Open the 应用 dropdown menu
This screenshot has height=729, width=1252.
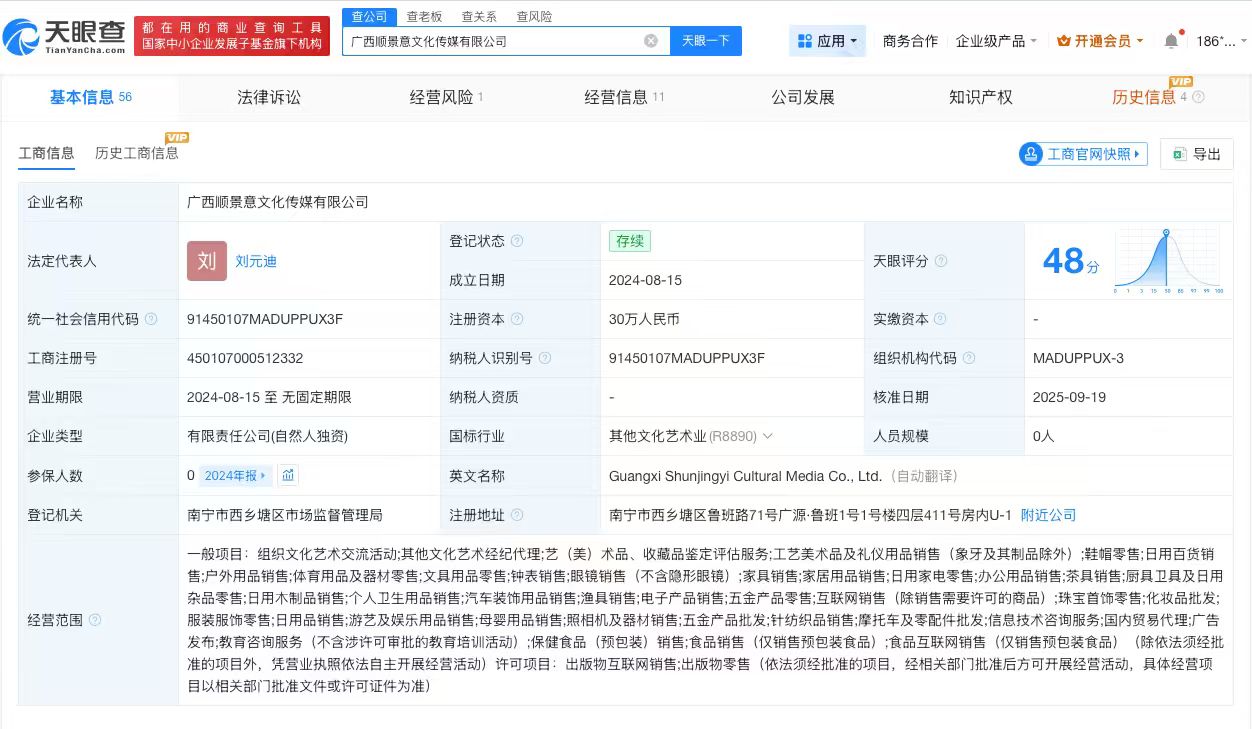(827, 41)
